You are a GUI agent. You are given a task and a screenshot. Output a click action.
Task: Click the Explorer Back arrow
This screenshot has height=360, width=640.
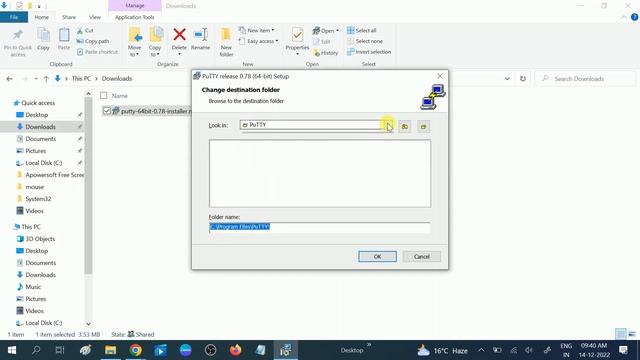(x=9, y=79)
